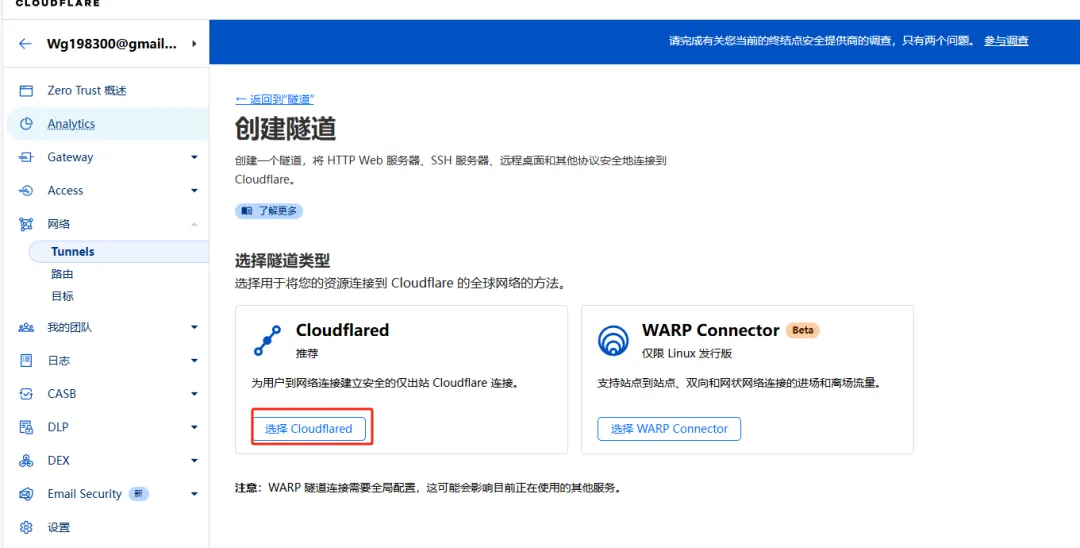Collapse the 网络 menu chevron
This screenshot has width=1080, height=548.
pos(194,224)
